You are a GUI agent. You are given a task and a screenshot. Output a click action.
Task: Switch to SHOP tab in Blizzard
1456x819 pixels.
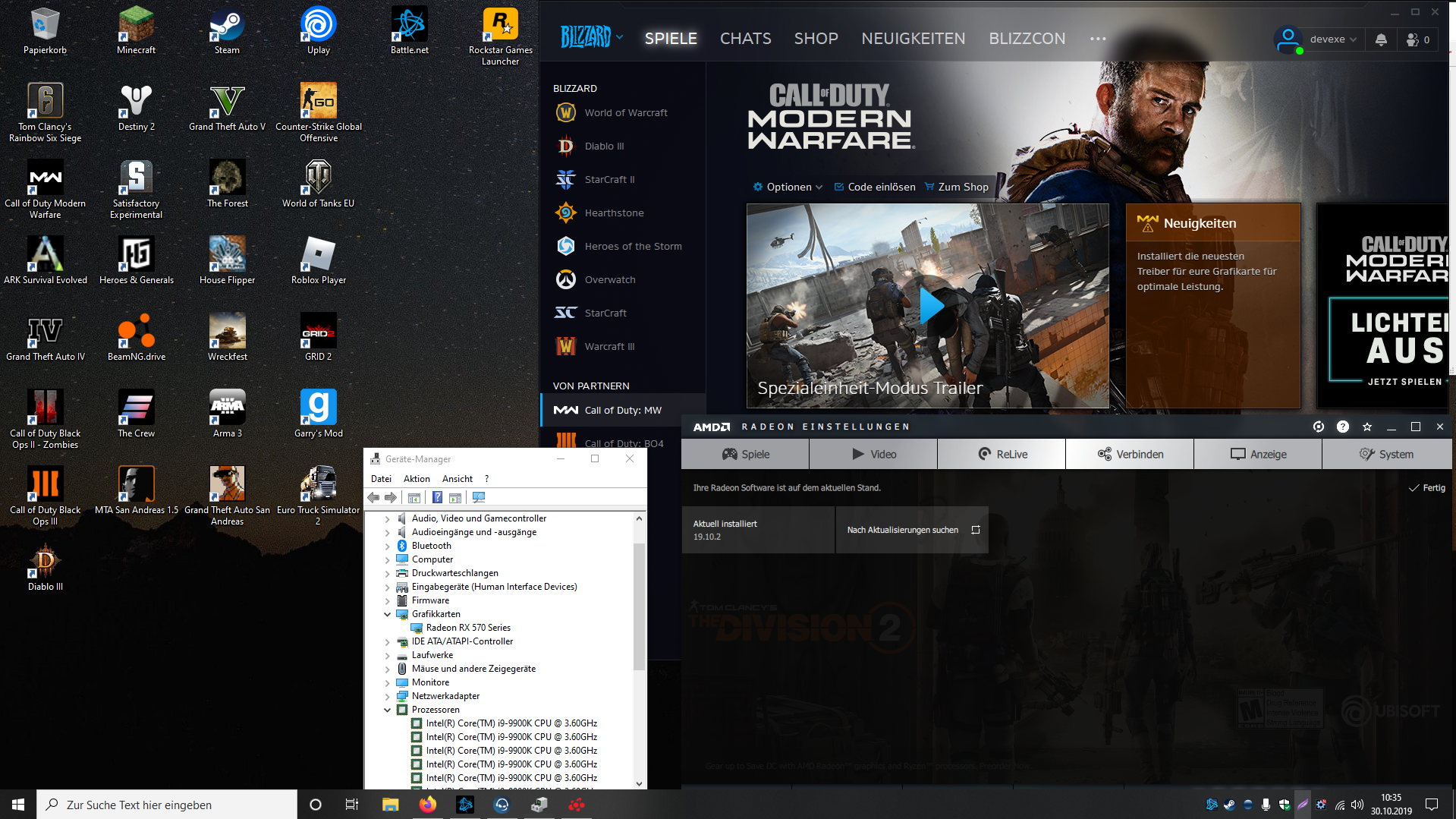(816, 39)
